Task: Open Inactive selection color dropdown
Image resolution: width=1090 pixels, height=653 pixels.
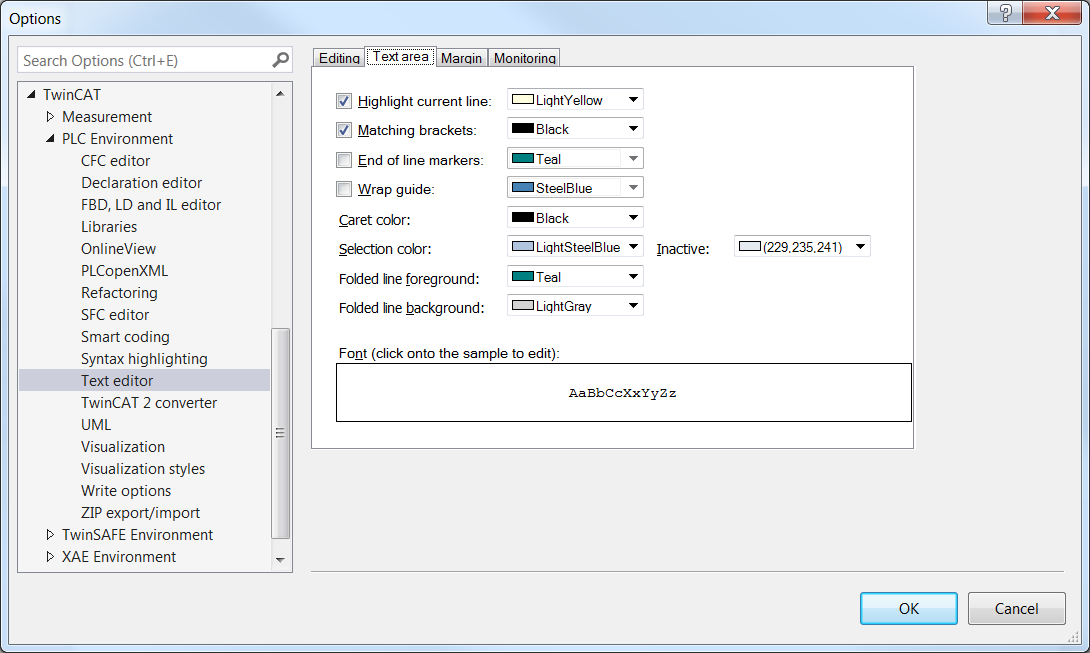Action: [802, 247]
